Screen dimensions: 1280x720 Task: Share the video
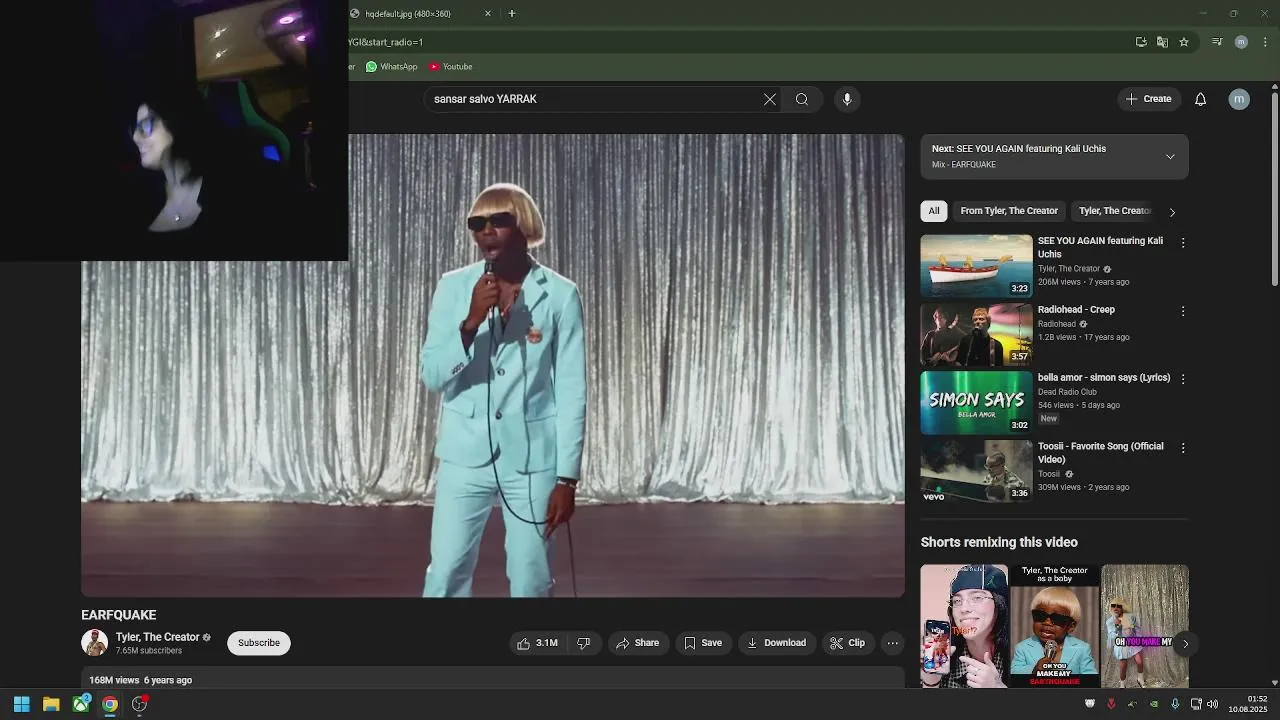pyautogui.click(x=637, y=643)
